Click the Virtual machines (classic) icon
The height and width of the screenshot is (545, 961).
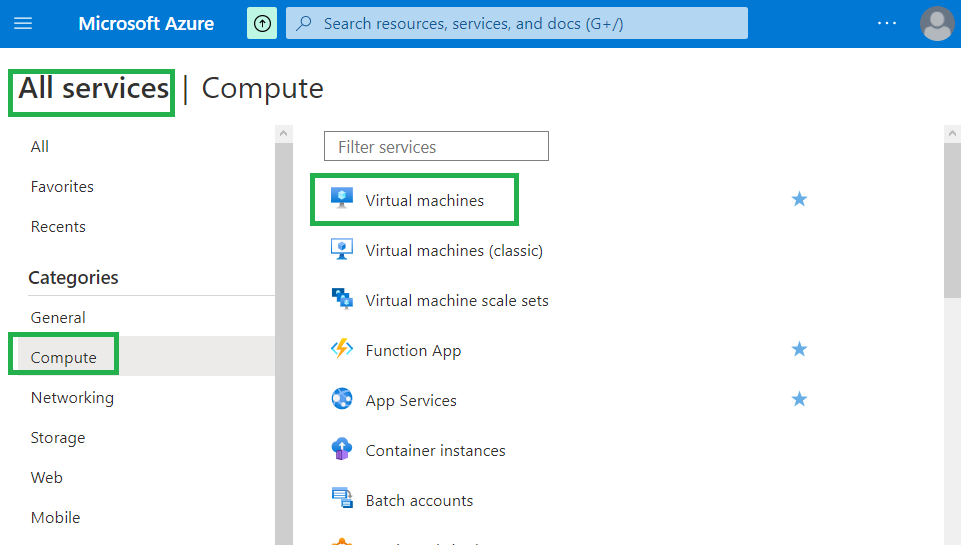coord(342,249)
